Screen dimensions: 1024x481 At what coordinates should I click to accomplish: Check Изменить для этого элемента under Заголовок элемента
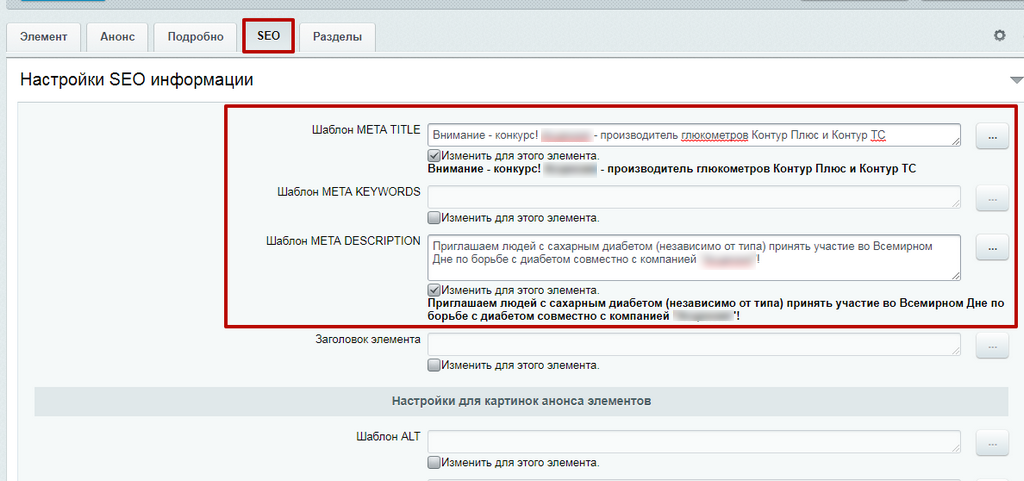tap(434, 365)
